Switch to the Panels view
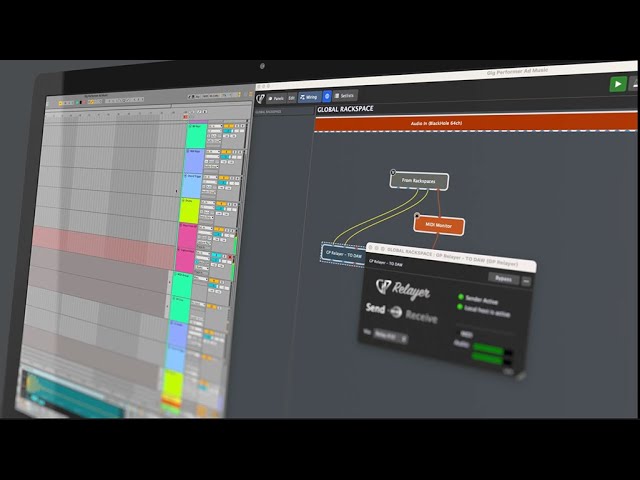Viewport: 640px width, 480px height. coord(276,98)
